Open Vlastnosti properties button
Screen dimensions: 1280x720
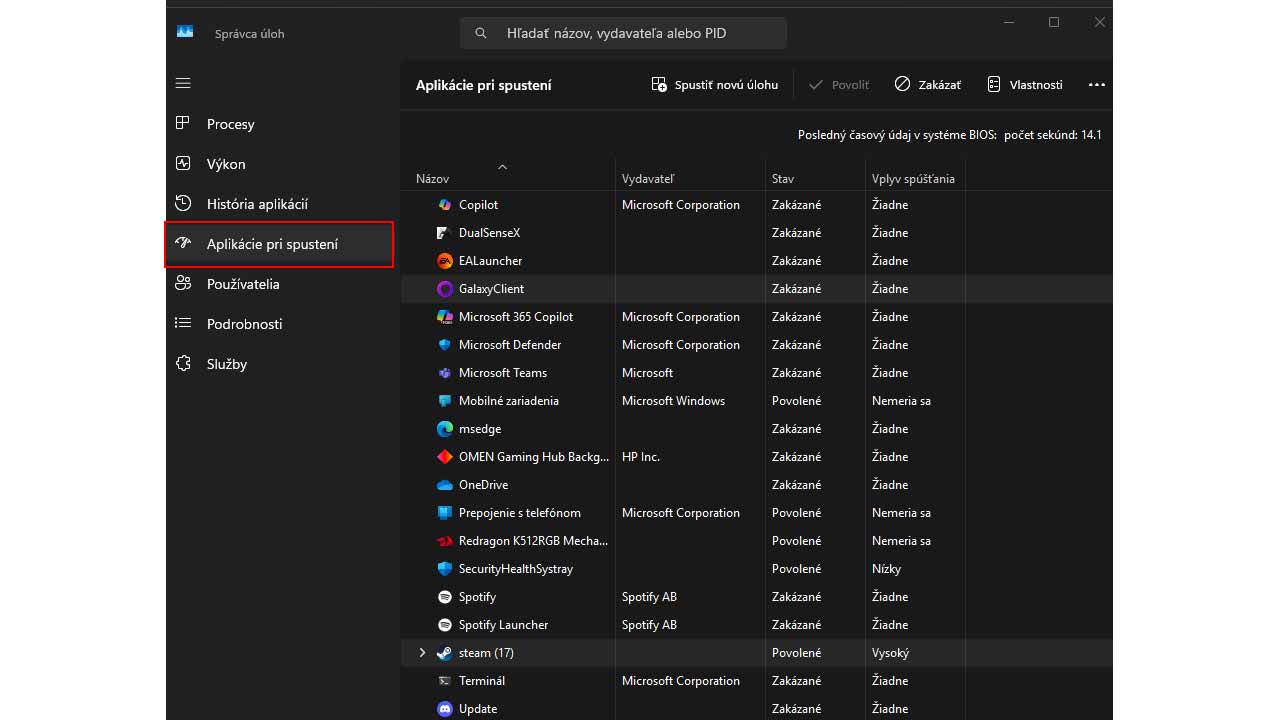click(1025, 85)
